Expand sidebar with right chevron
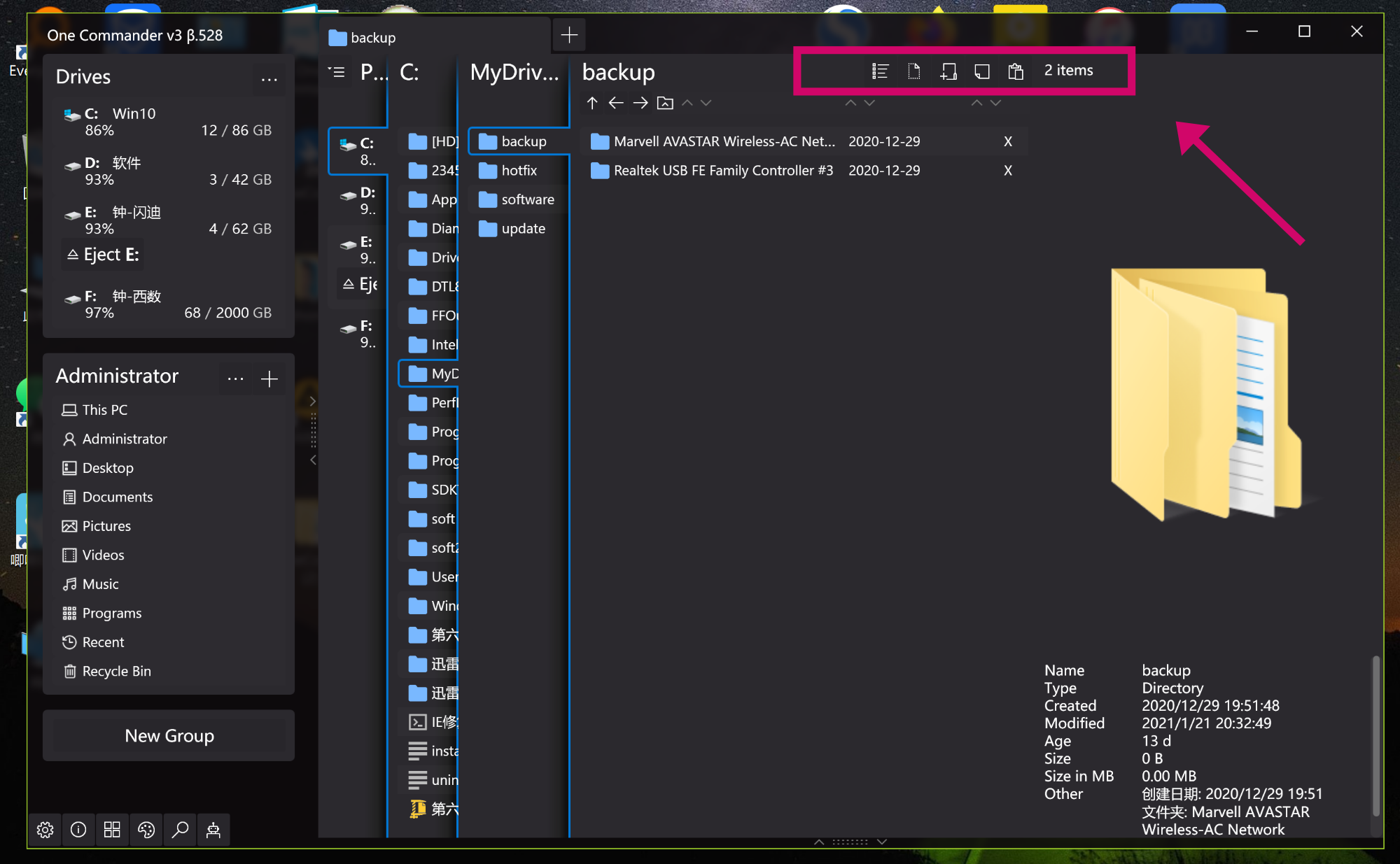The height and width of the screenshot is (864, 1400). point(313,401)
